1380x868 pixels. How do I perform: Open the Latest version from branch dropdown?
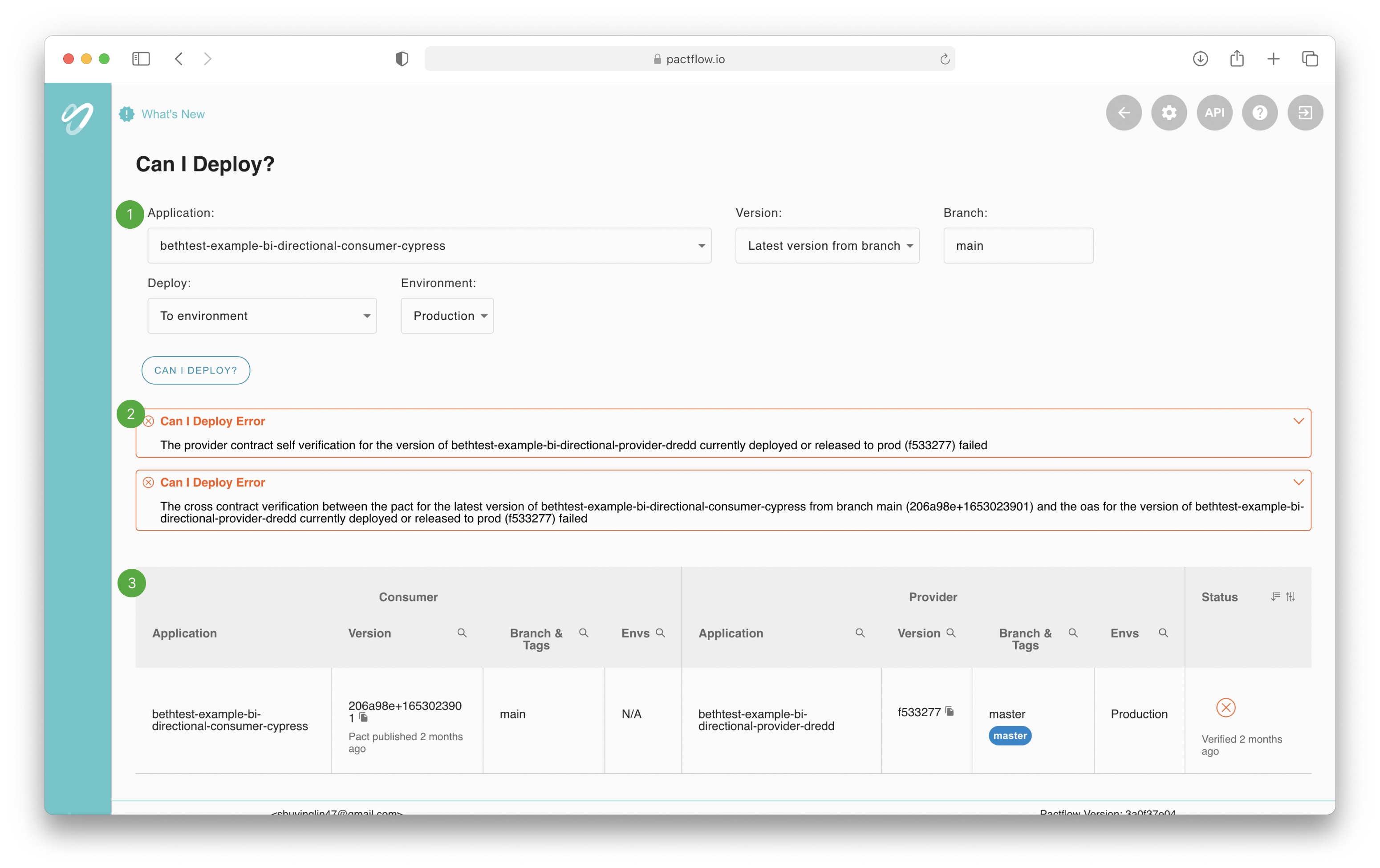tap(827, 246)
